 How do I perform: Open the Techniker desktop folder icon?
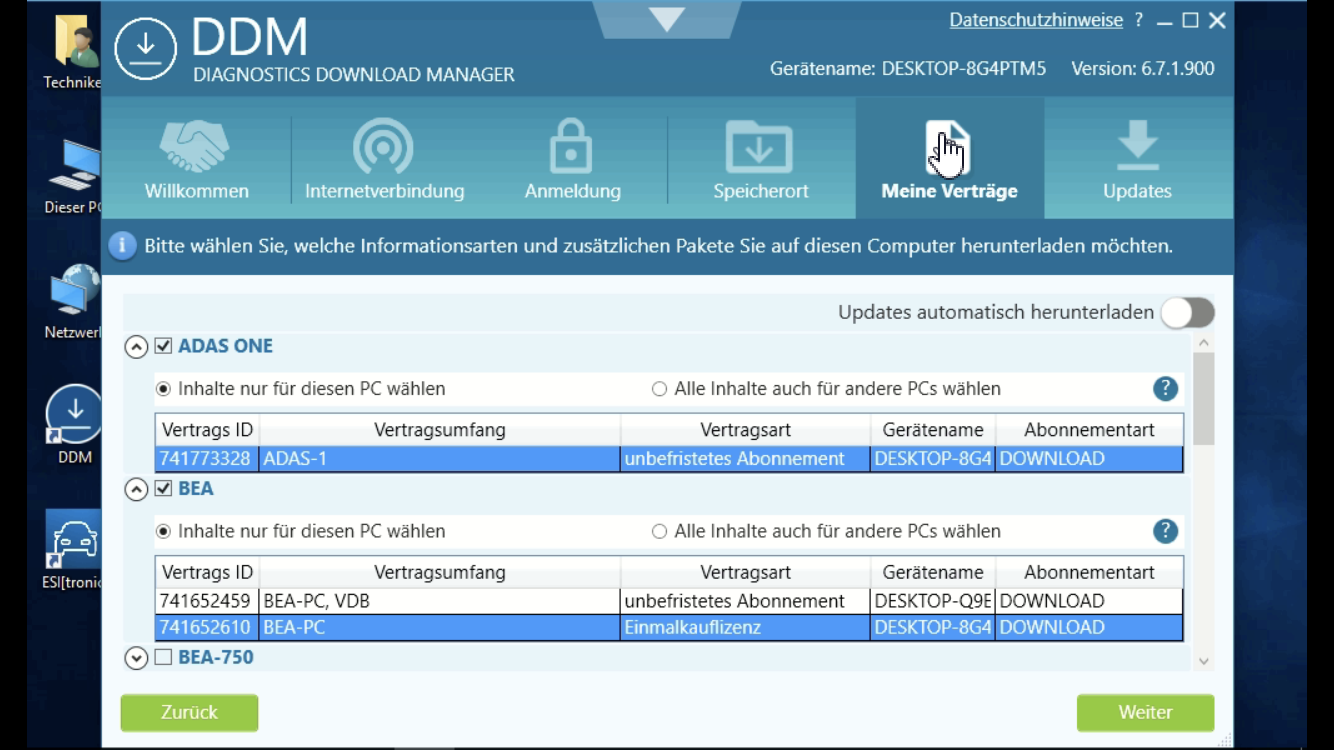click(x=74, y=52)
